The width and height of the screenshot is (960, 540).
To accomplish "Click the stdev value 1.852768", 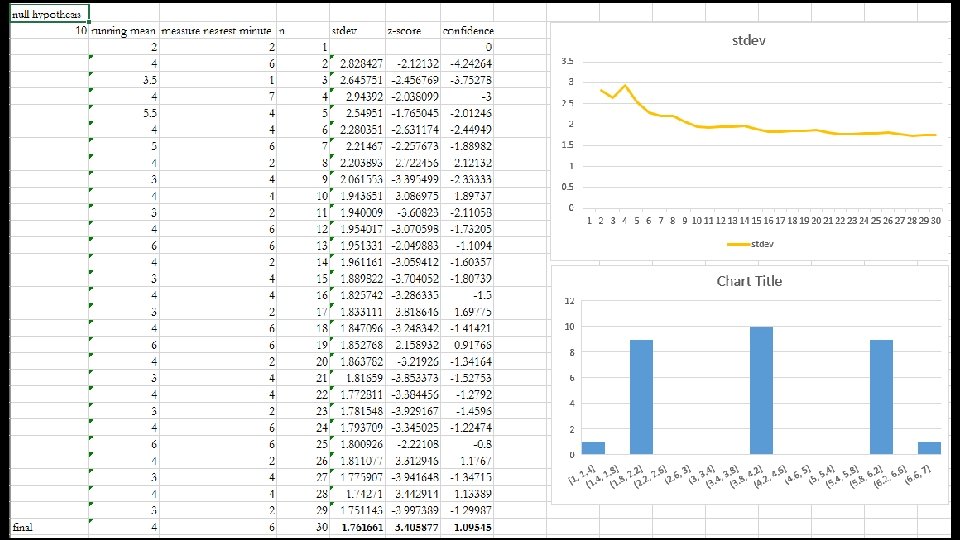I will pyautogui.click(x=357, y=345).
